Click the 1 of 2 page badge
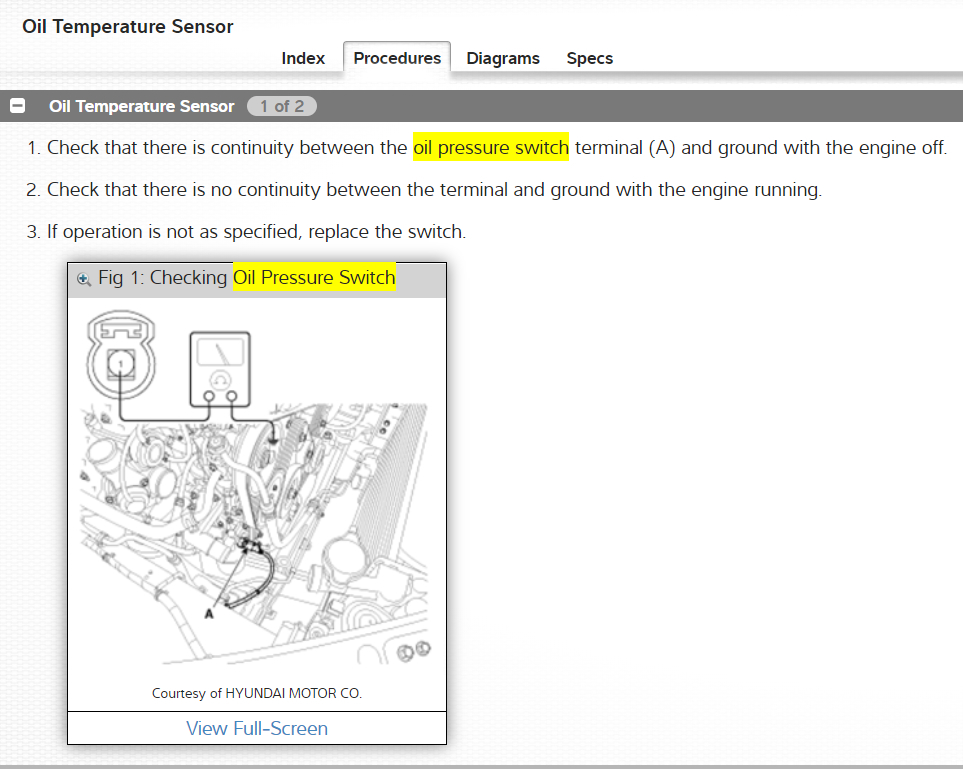 pyautogui.click(x=282, y=106)
